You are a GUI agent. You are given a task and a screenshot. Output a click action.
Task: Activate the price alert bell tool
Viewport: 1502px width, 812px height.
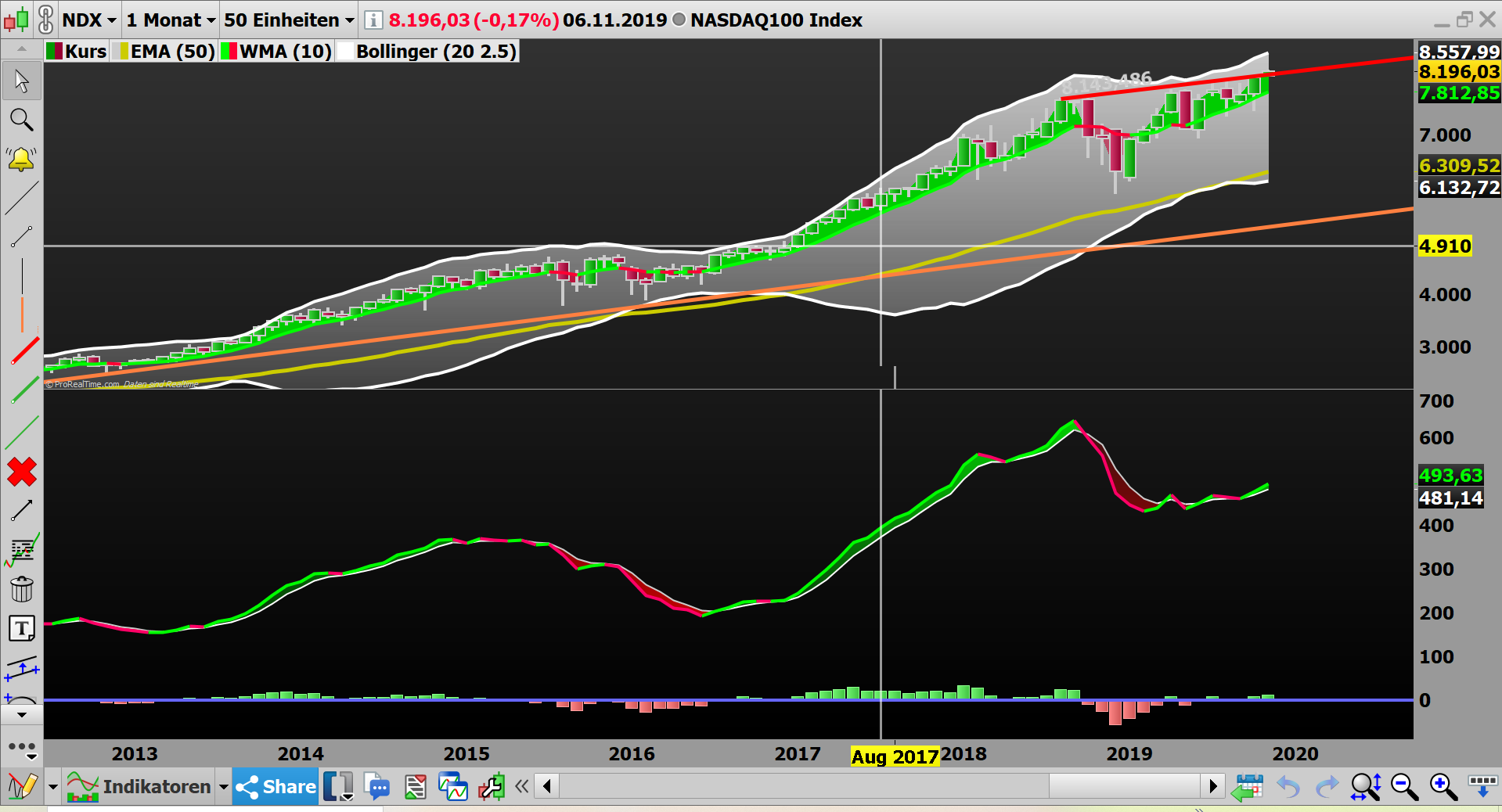[21, 159]
